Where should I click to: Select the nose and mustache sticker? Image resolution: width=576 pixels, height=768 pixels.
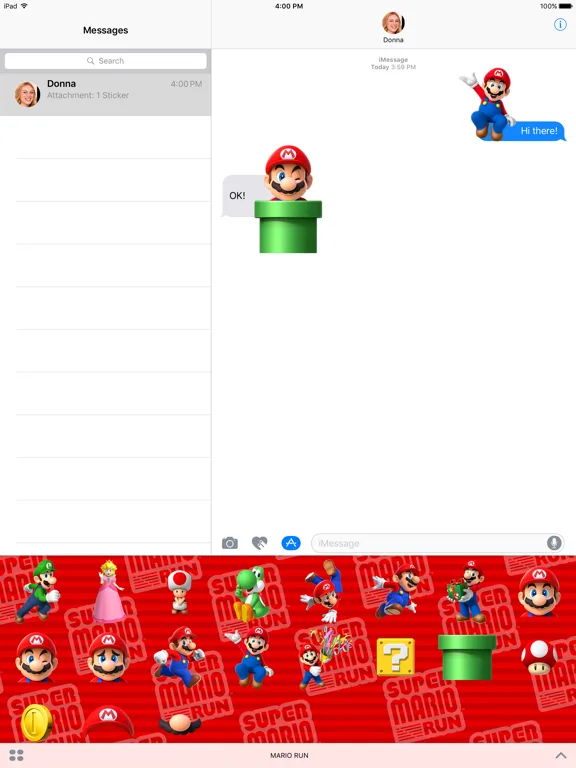(x=180, y=724)
